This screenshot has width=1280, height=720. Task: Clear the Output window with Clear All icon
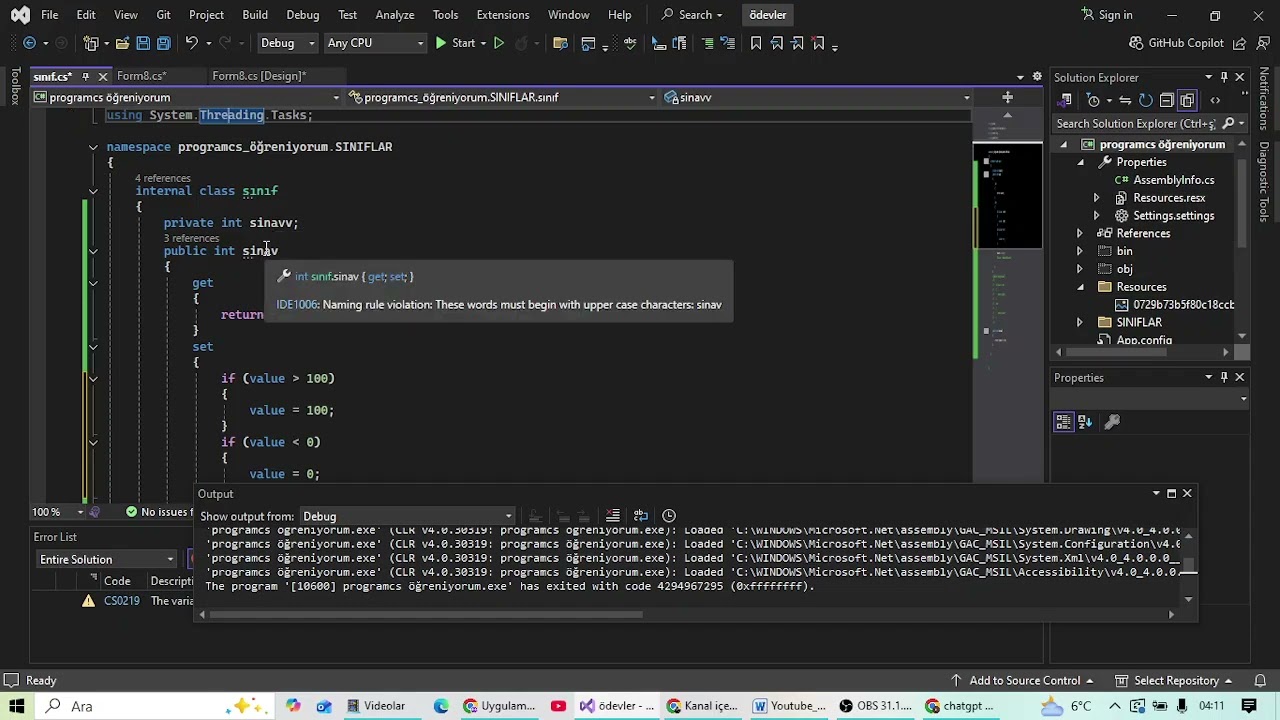pos(613,516)
